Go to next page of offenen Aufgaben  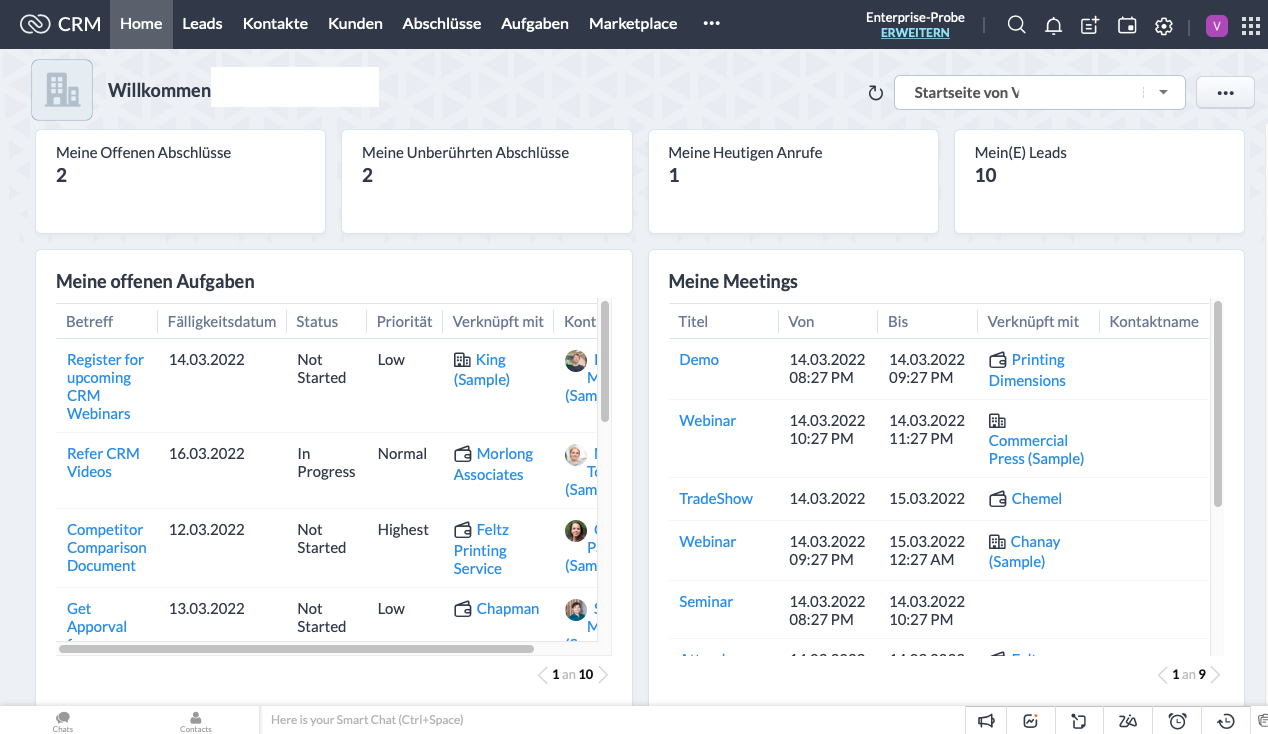tap(604, 675)
